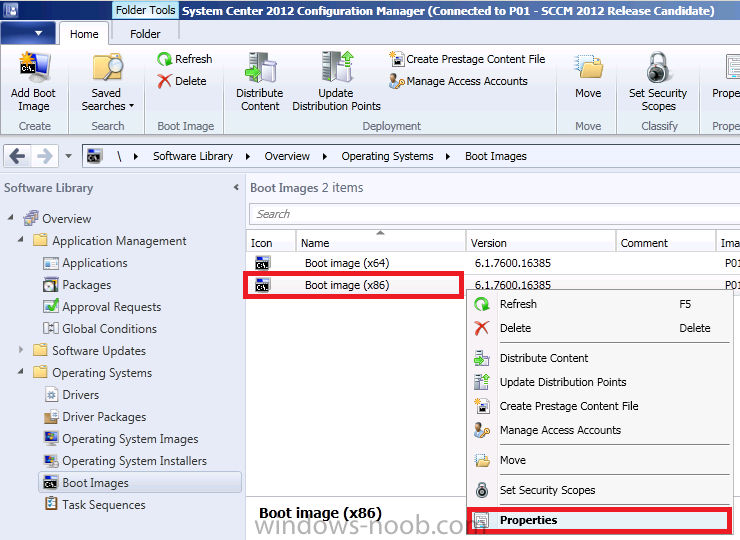Switch to the Home ribbon tab

(x=84, y=34)
